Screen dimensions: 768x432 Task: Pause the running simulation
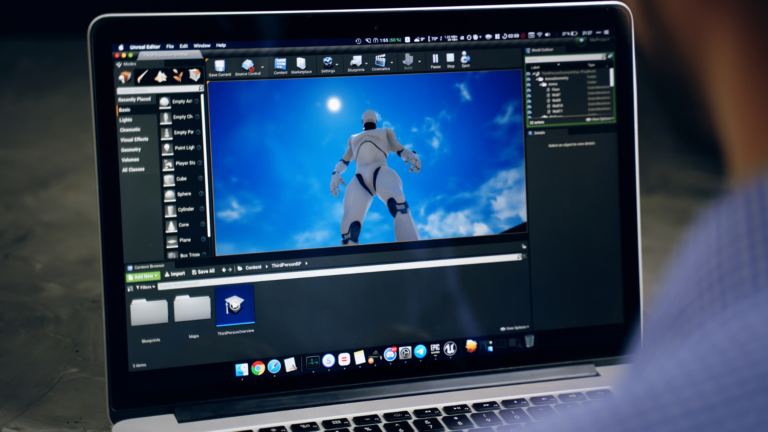(x=435, y=61)
